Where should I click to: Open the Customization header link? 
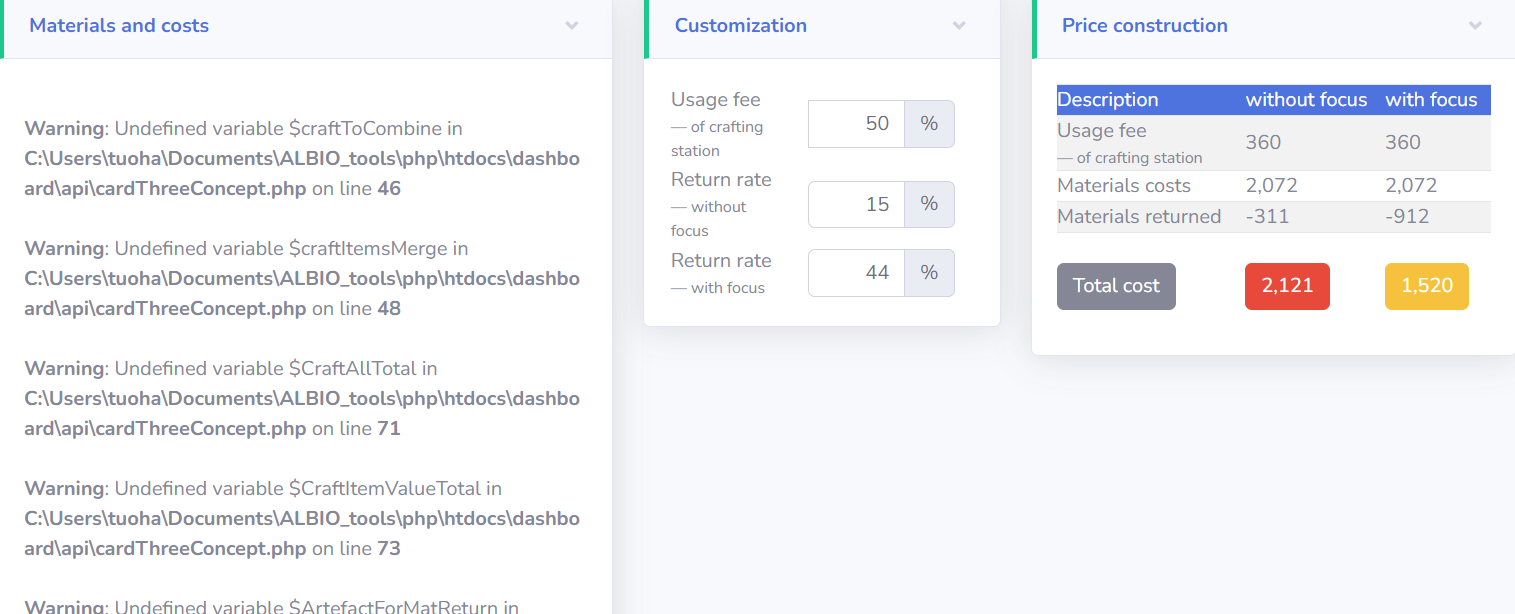[741, 25]
